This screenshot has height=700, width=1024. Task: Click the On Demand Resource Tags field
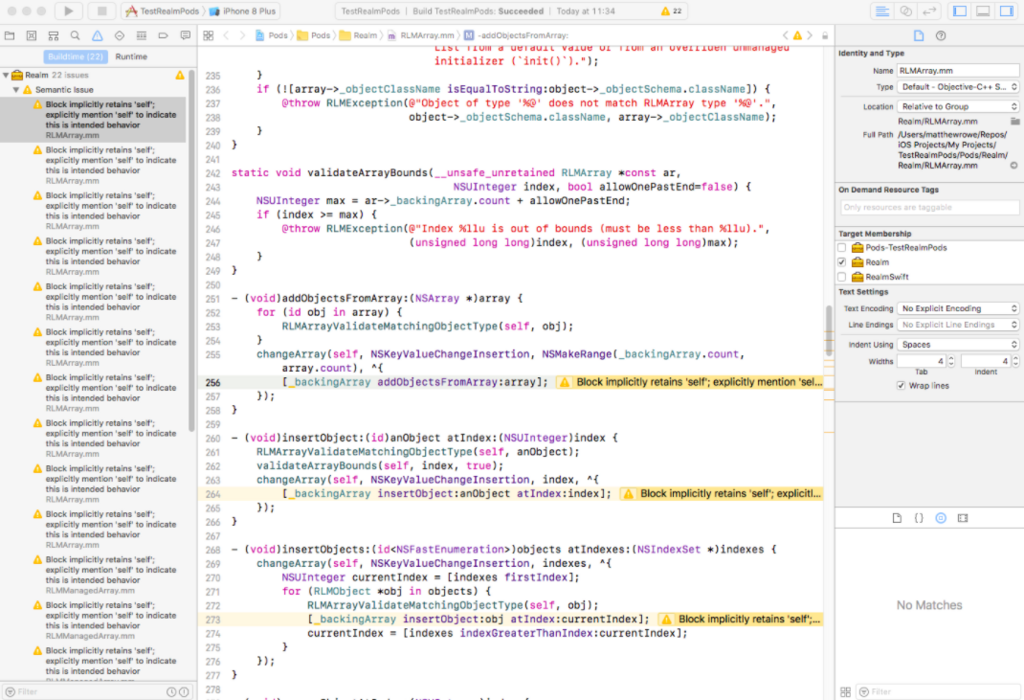tap(930, 208)
